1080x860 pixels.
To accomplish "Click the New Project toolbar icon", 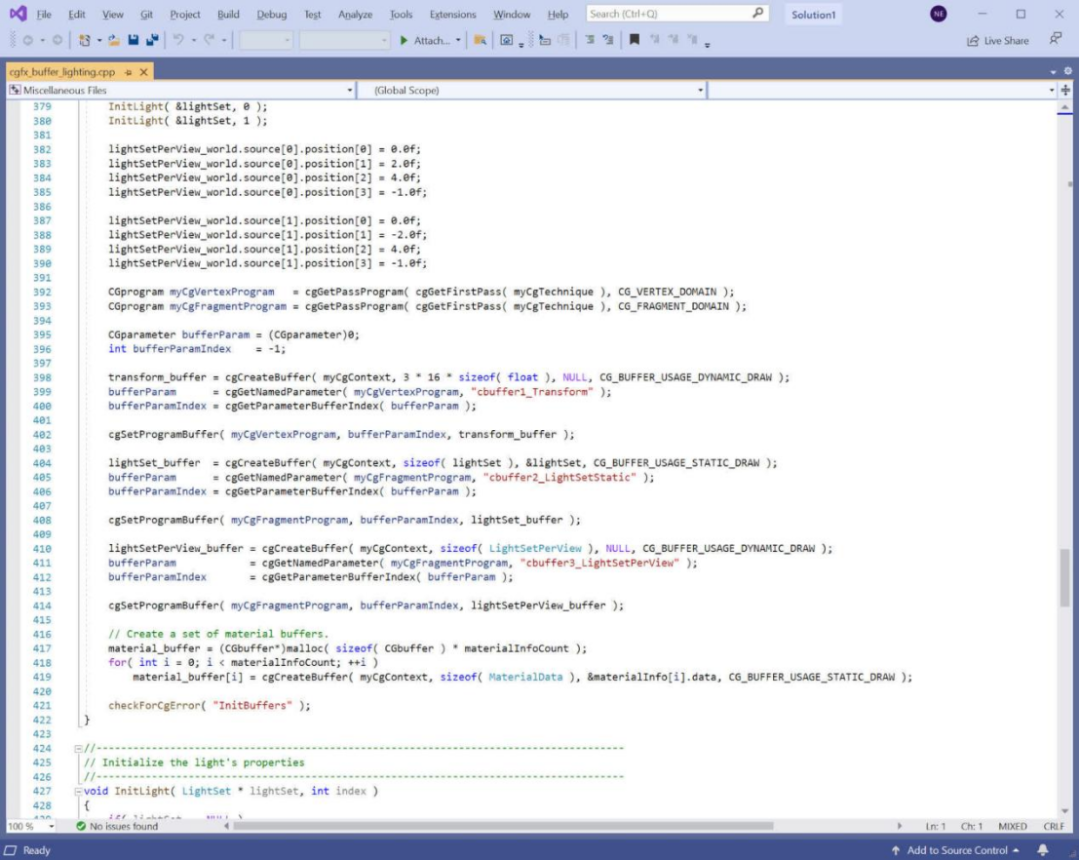I will click(85, 40).
